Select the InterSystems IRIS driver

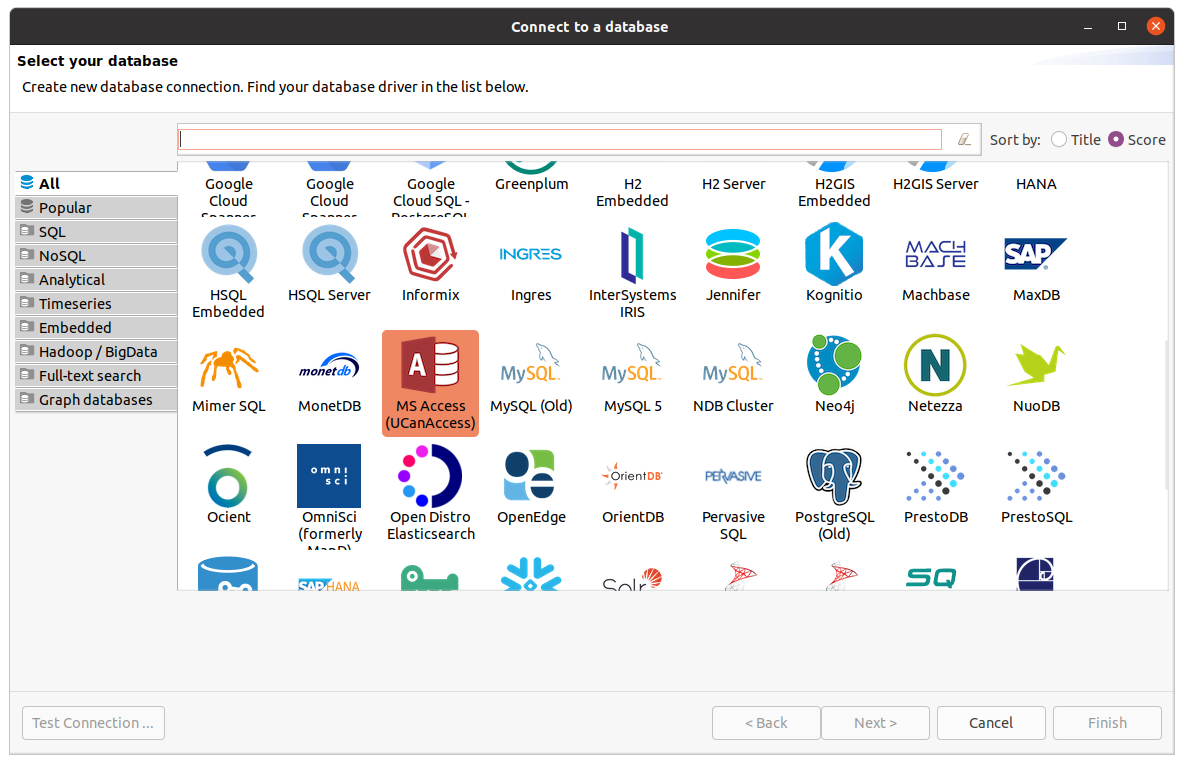pos(632,254)
